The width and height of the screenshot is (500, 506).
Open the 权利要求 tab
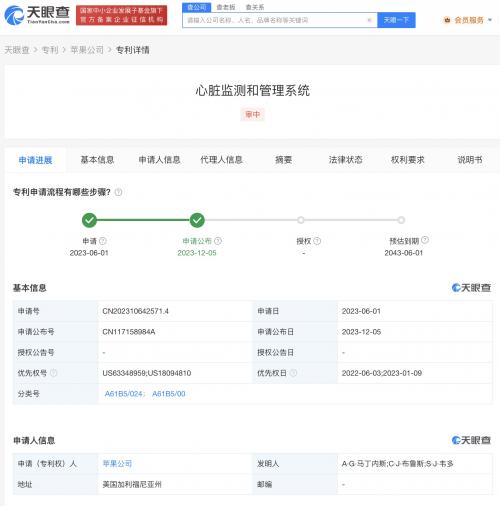tap(407, 160)
